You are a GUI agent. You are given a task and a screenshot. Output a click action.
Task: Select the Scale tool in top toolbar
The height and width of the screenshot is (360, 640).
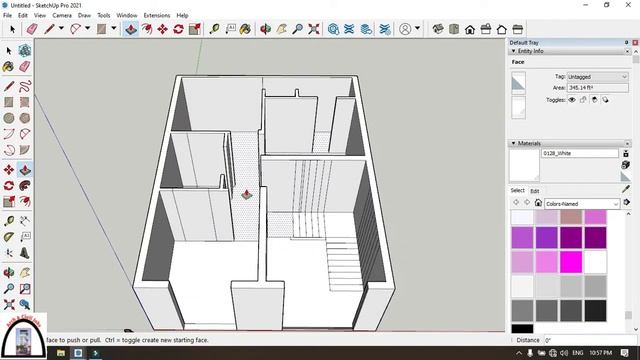195,29
